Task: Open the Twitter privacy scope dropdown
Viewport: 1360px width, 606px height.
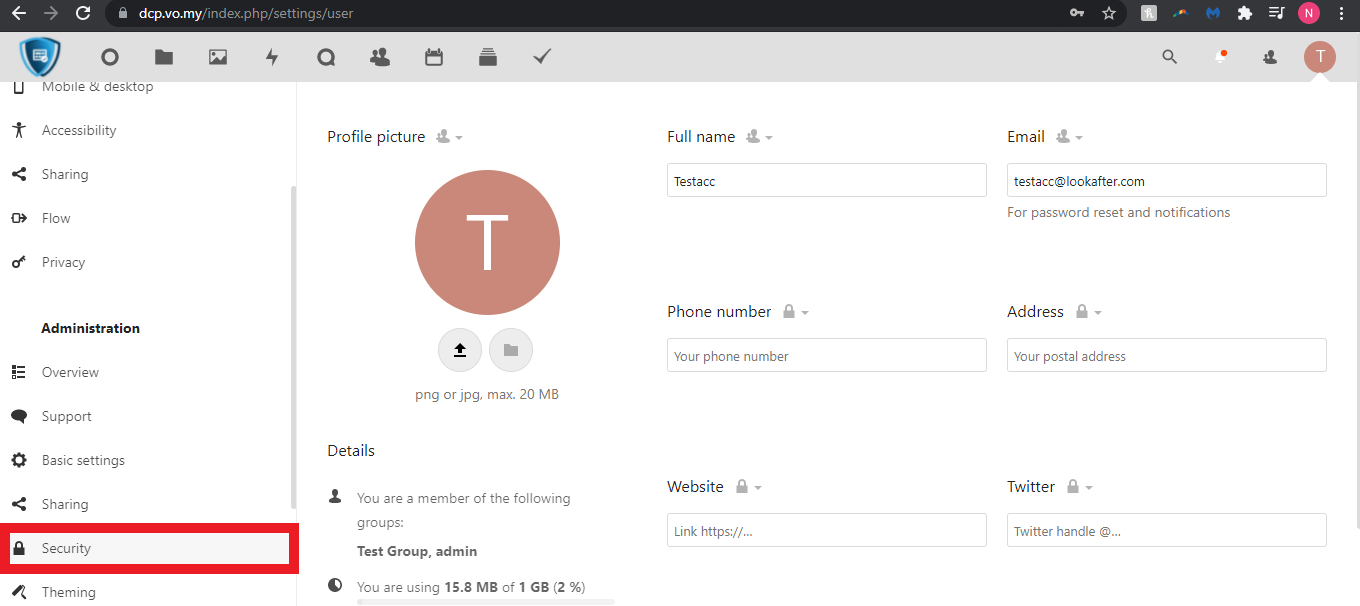Action: [1079, 487]
